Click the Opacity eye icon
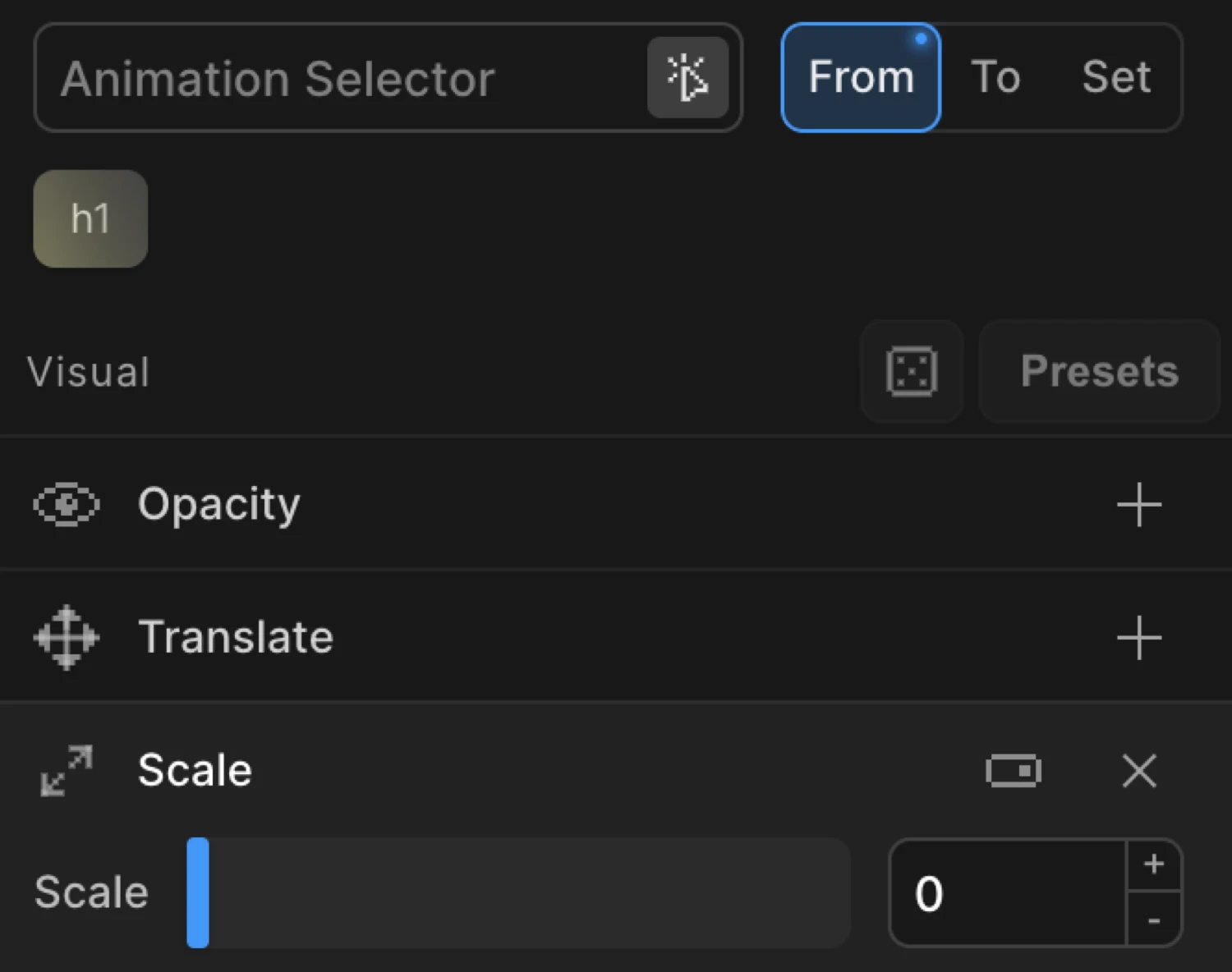 click(x=66, y=504)
